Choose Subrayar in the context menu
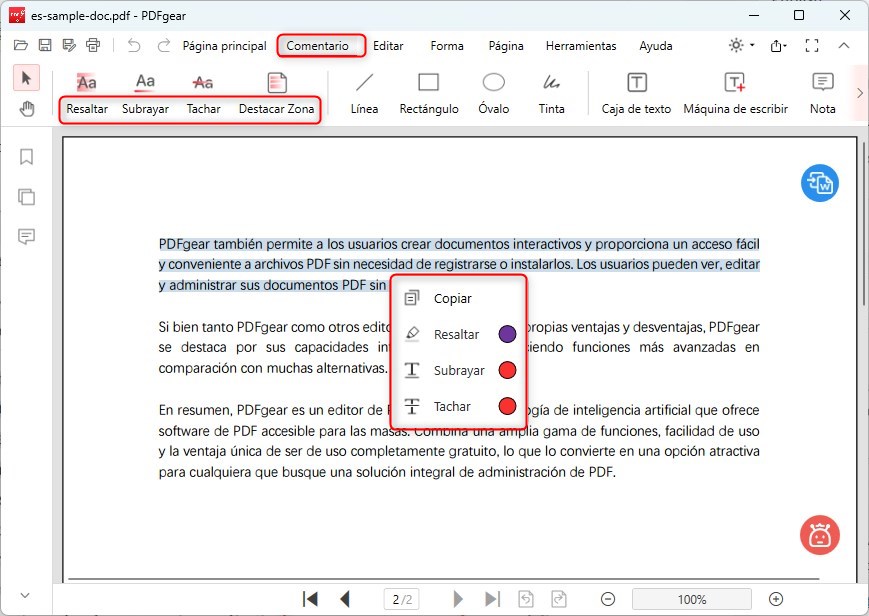The image size is (869, 616). [x=458, y=370]
